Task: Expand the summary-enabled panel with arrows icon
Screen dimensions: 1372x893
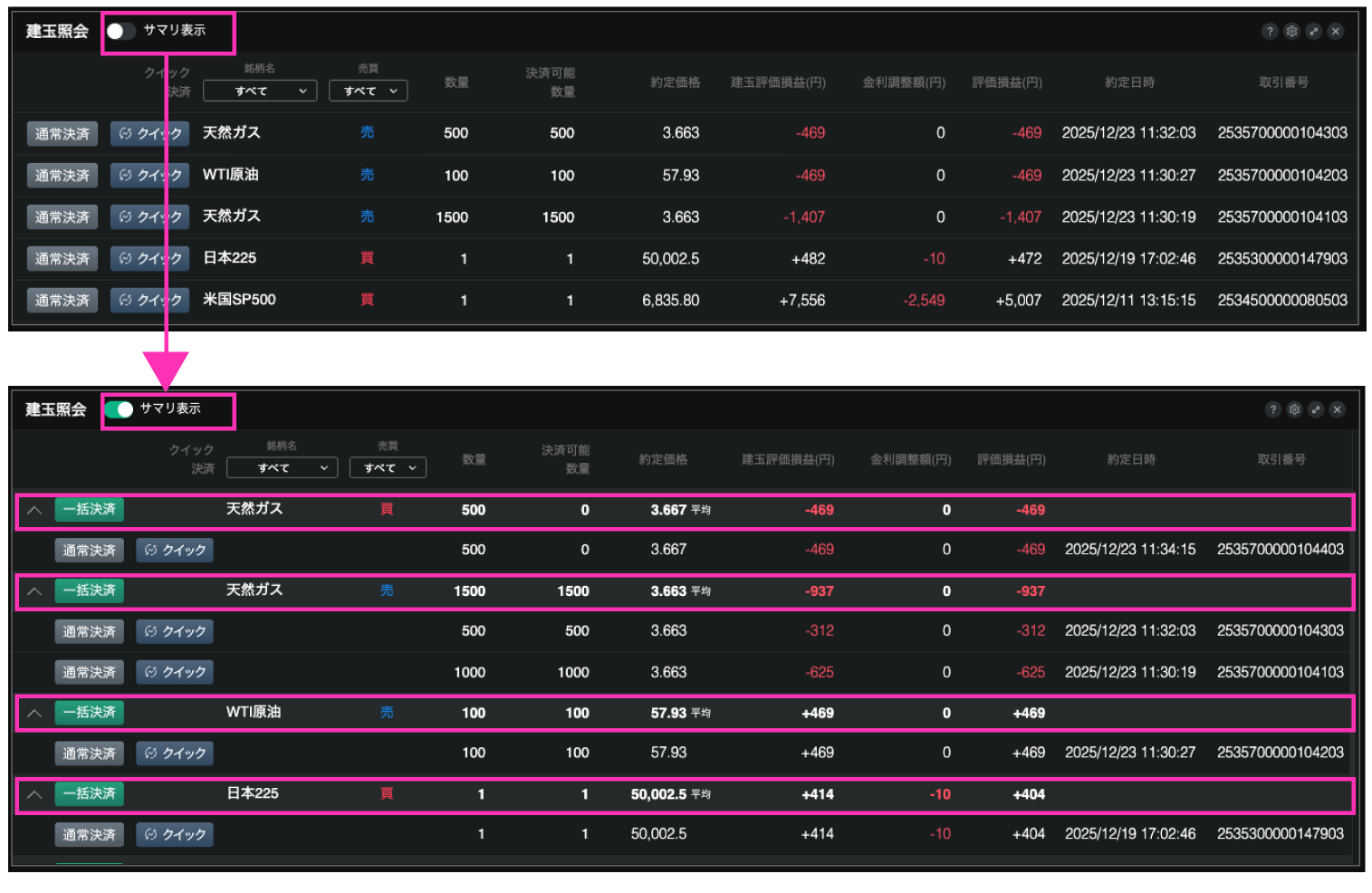Action: click(1316, 409)
